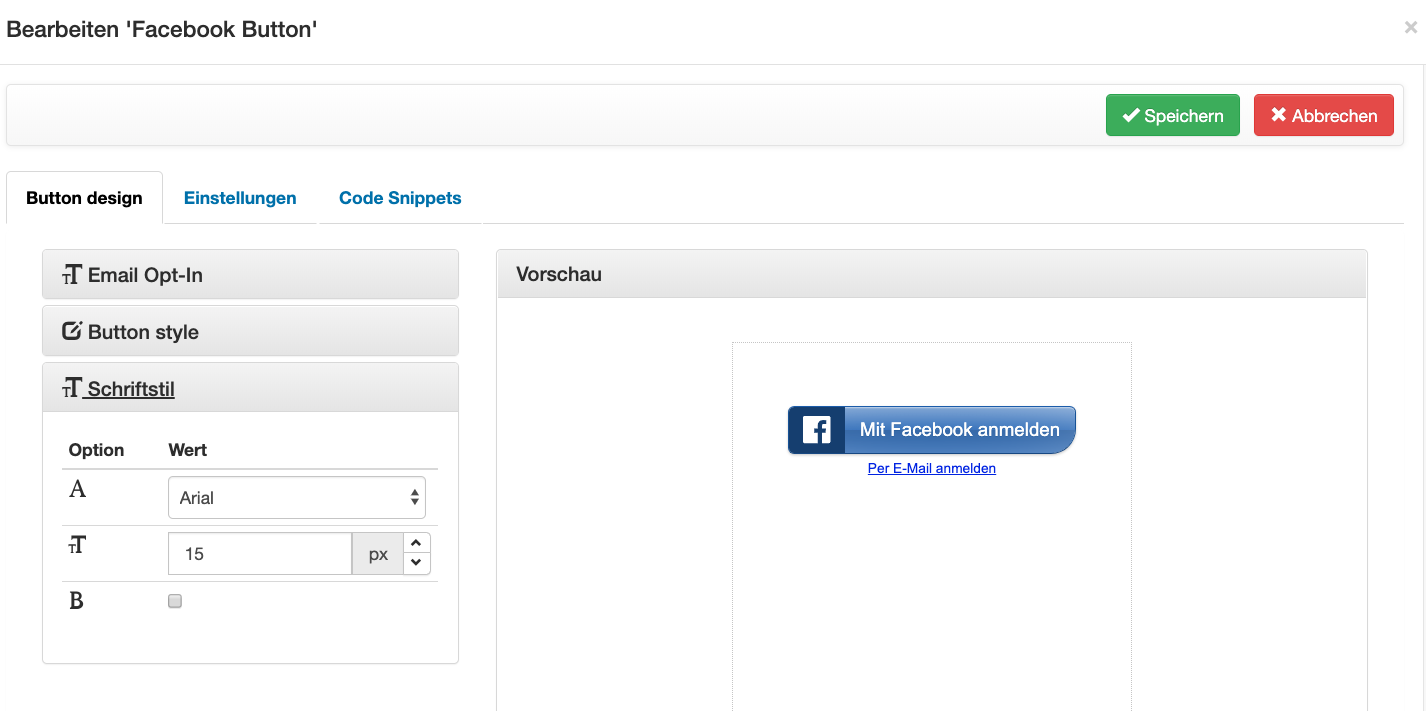Open the Code Snippets tab

point(400,198)
